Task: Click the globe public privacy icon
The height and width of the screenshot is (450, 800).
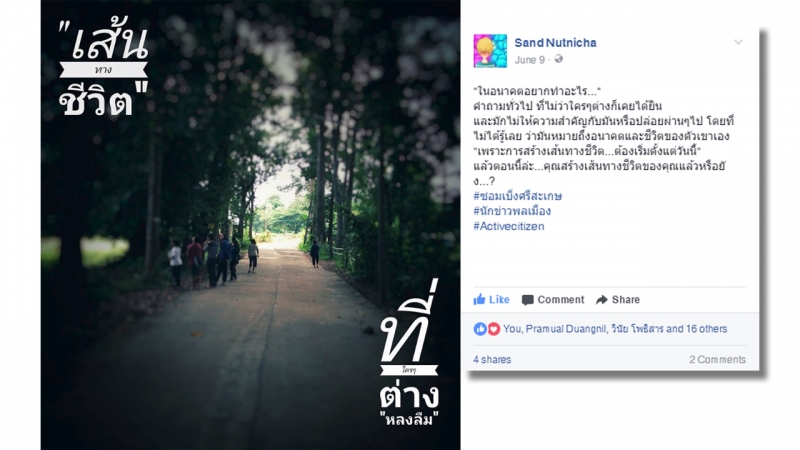Action: click(559, 59)
